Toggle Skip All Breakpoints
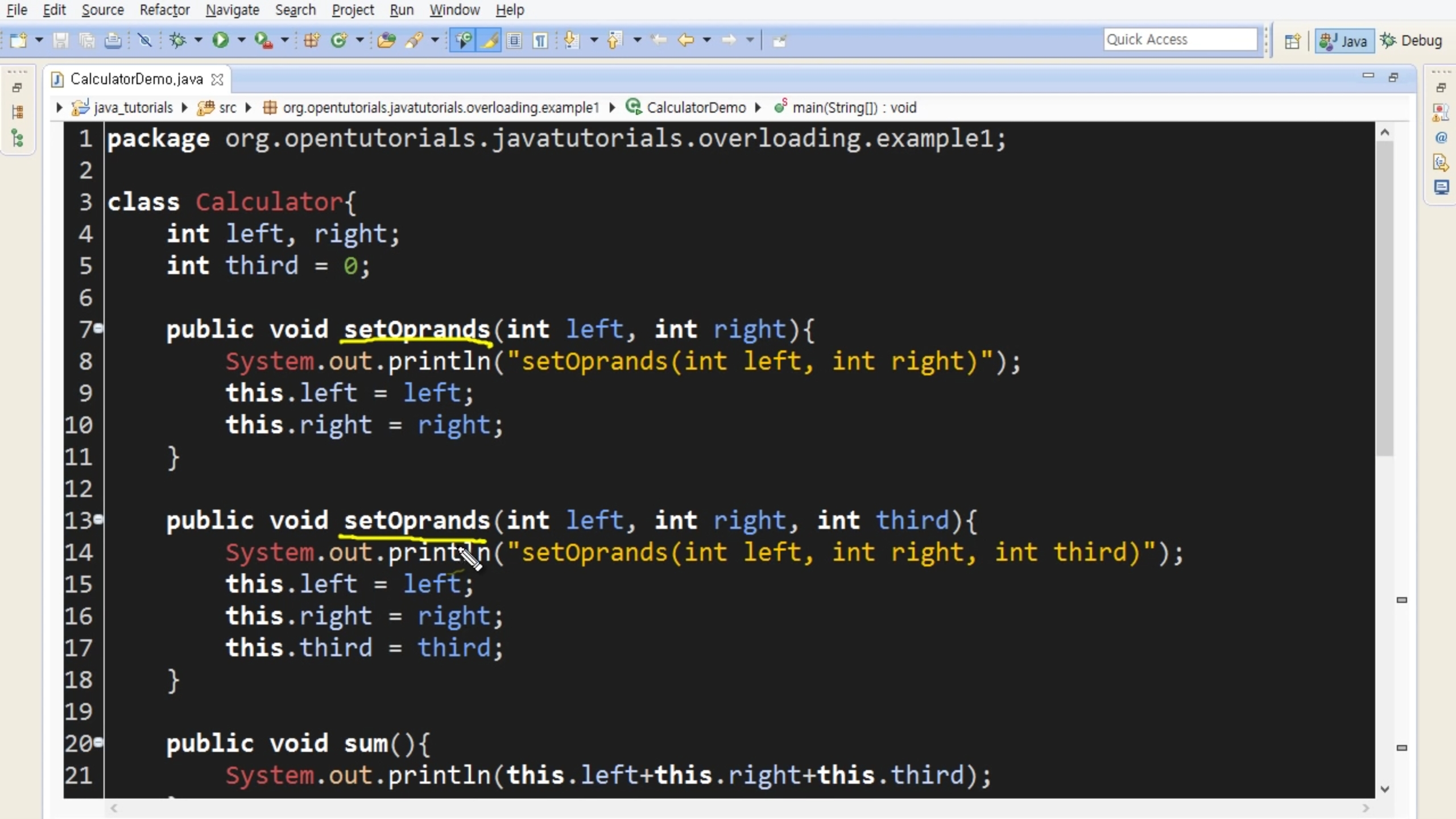Image resolution: width=1456 pixels, height=819 pixels. [145, 40]
